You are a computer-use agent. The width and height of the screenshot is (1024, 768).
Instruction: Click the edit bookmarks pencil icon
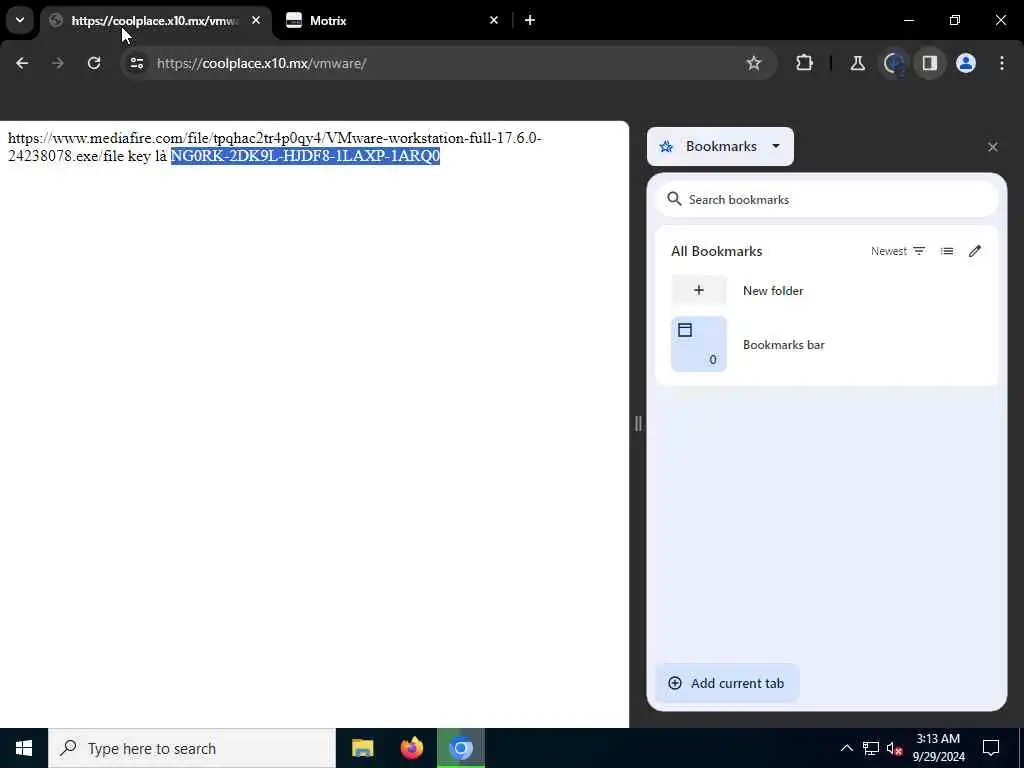tap(975, 251)
